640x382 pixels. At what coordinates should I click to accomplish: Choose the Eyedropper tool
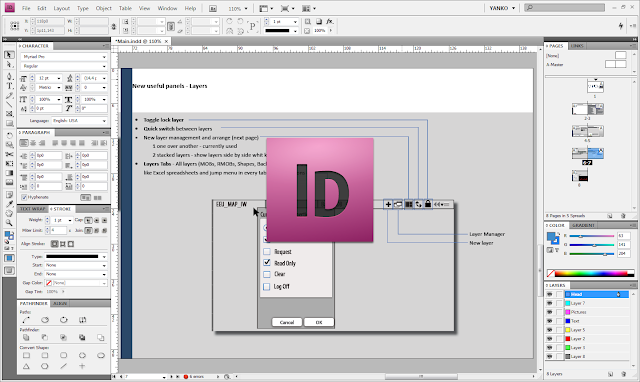click(x=9, y=204)
